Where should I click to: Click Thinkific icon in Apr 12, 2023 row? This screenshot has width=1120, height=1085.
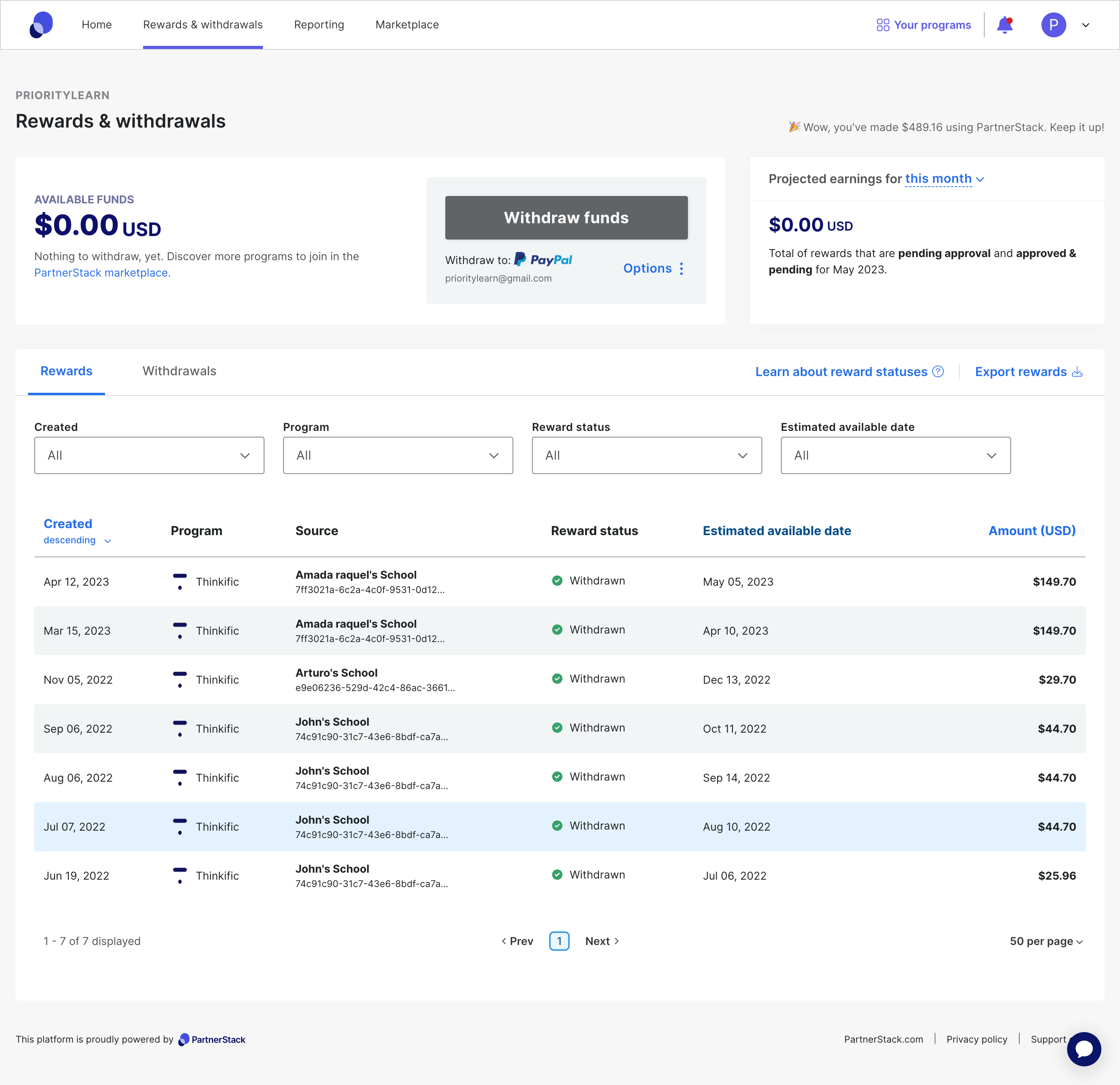click(180, 582)
